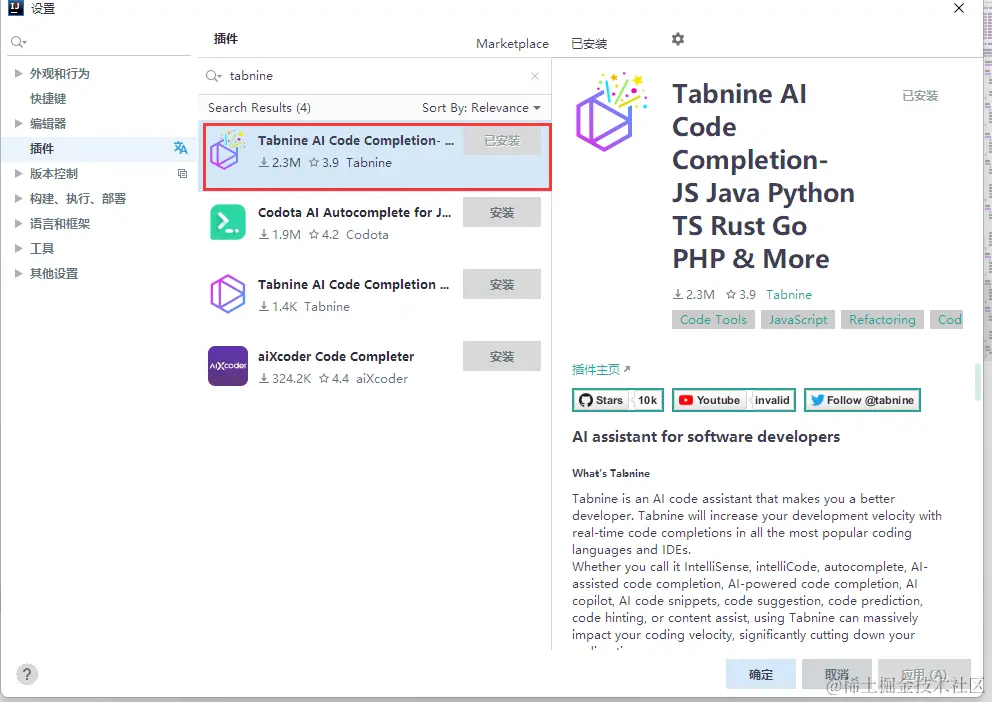Click the plugin search magnifier icon

click(213, 76)
